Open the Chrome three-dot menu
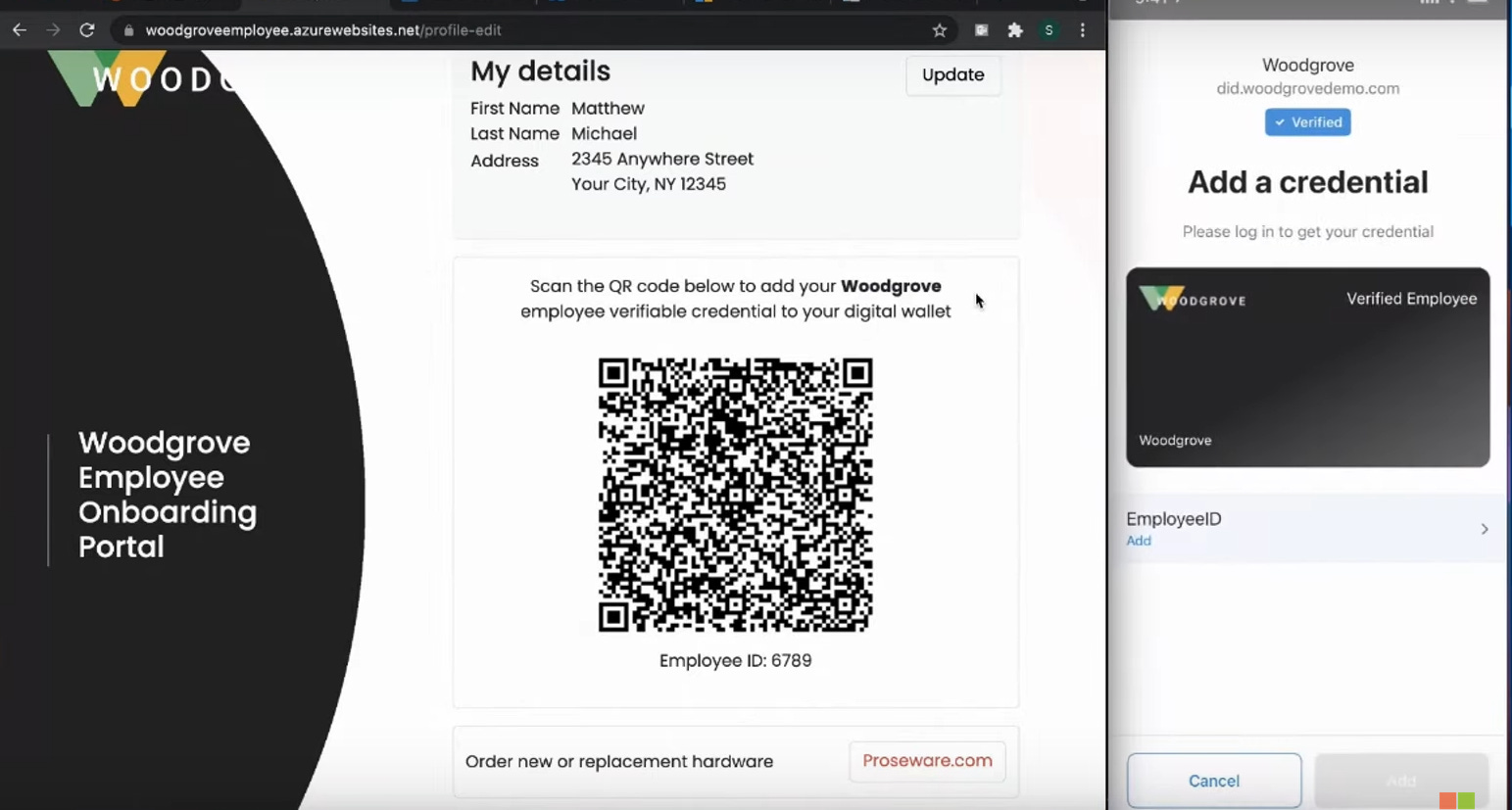Viewport: 1512px width, 810px height. [1082, 30]
